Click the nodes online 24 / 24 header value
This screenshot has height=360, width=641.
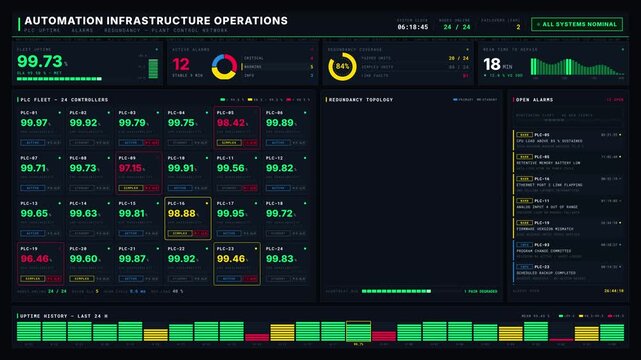[457, 27]
